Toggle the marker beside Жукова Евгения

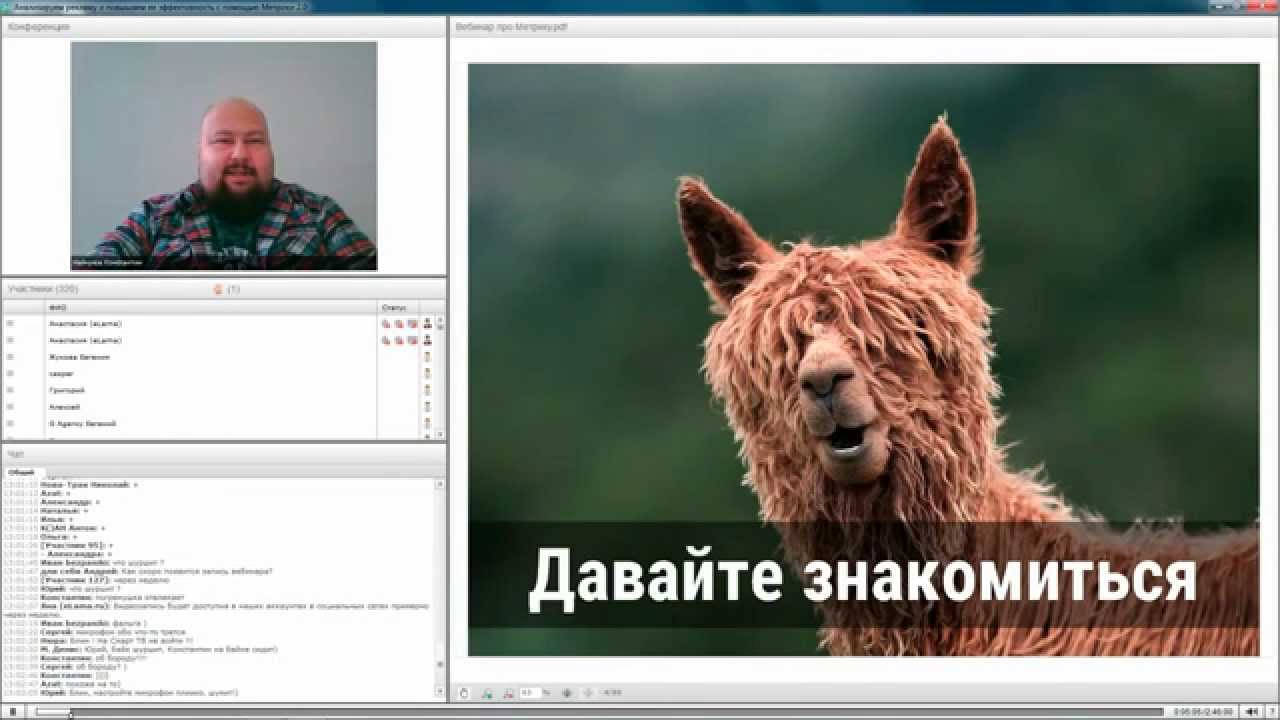tap(10, 357)
